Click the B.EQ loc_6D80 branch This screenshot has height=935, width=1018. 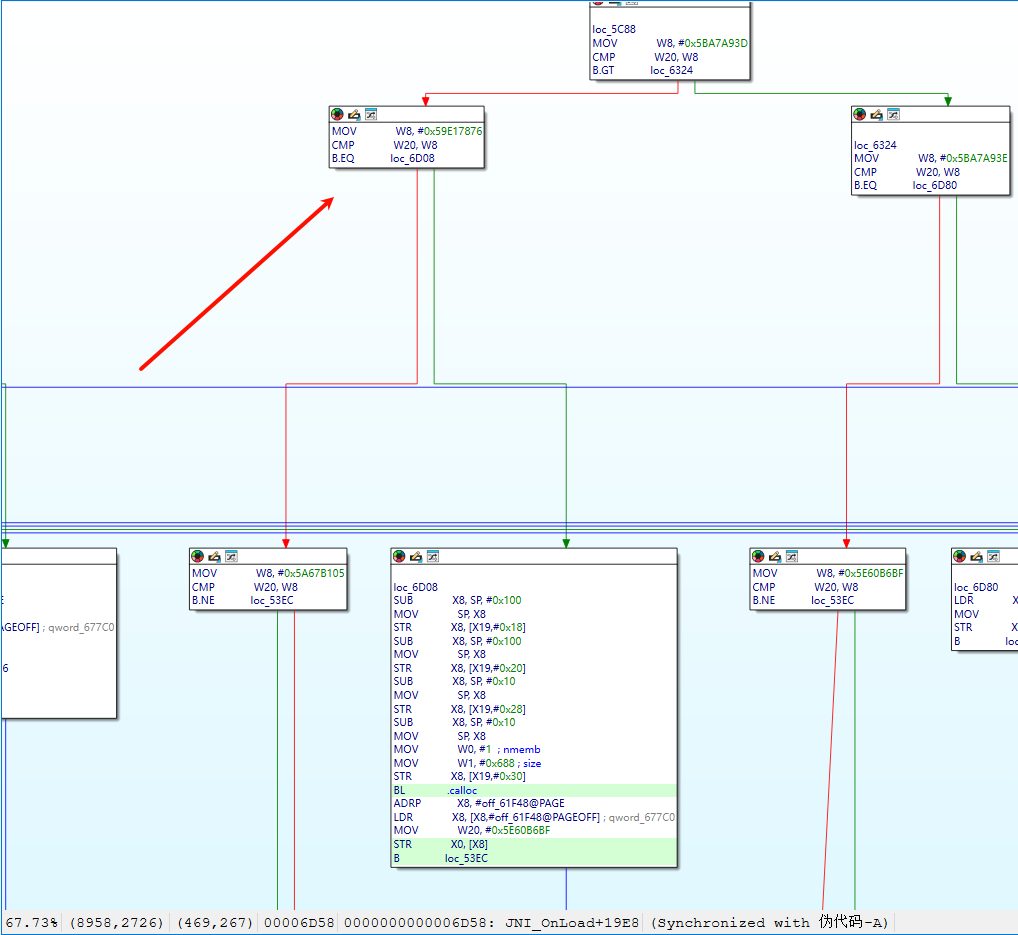(905, 186)
